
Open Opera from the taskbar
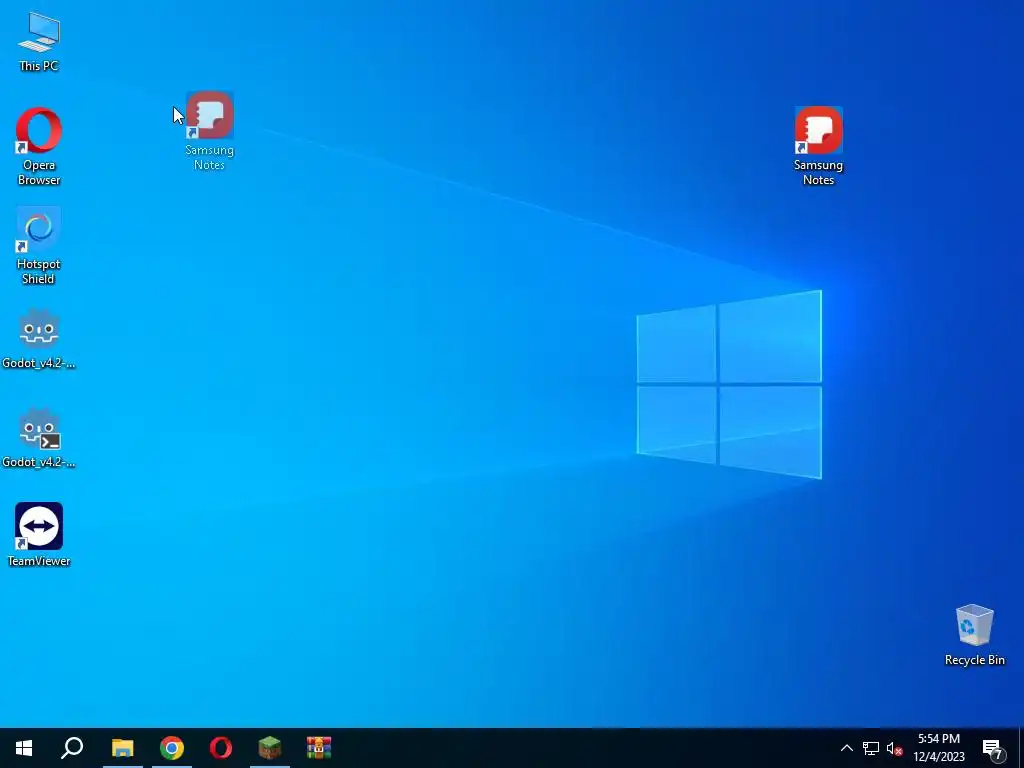click(x=221, y=748)
